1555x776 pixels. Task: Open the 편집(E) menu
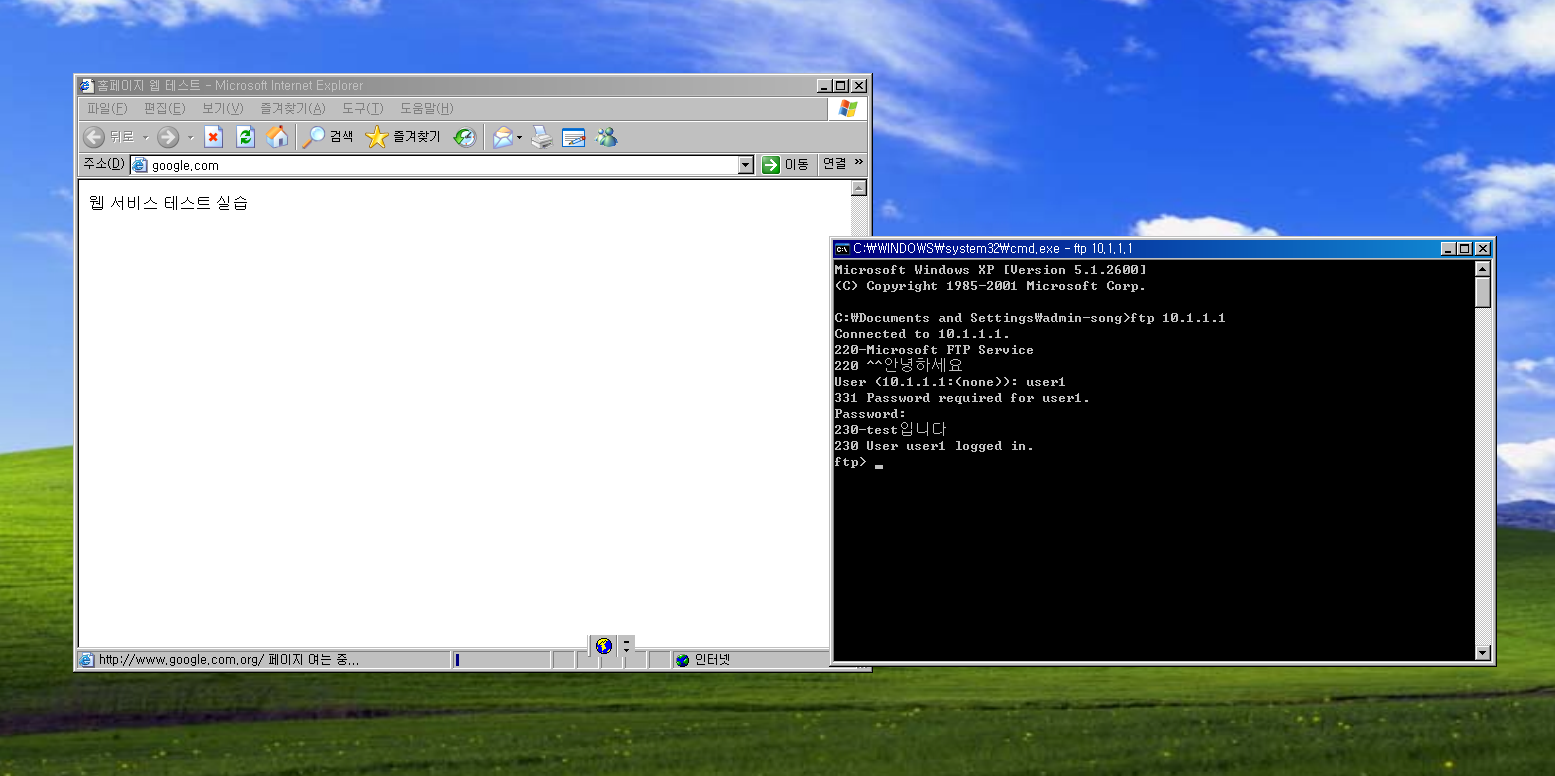point(164,108)
